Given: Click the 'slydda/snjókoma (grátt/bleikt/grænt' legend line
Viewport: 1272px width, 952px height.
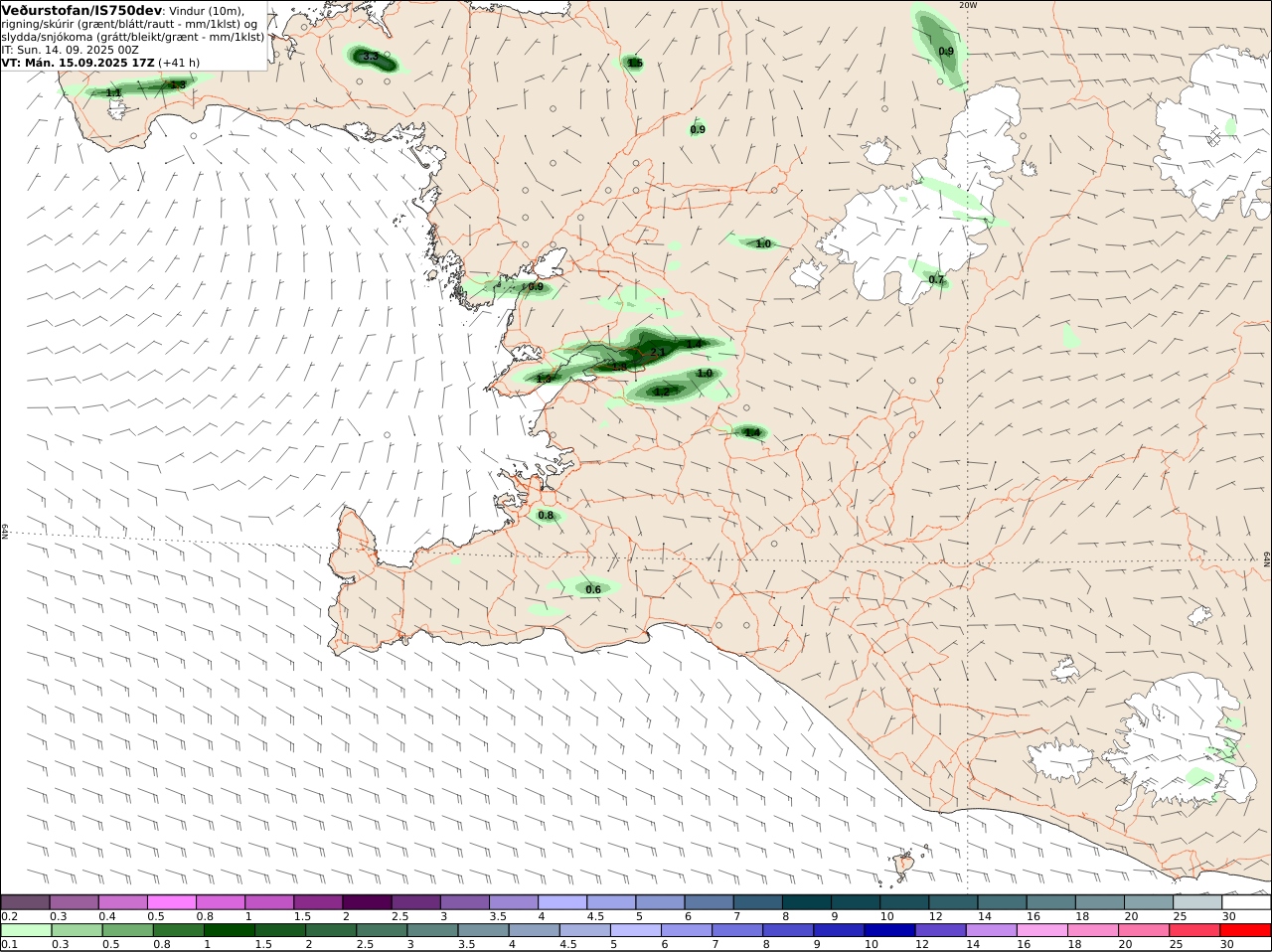Looking at the screenshot, I should point(102,37).
